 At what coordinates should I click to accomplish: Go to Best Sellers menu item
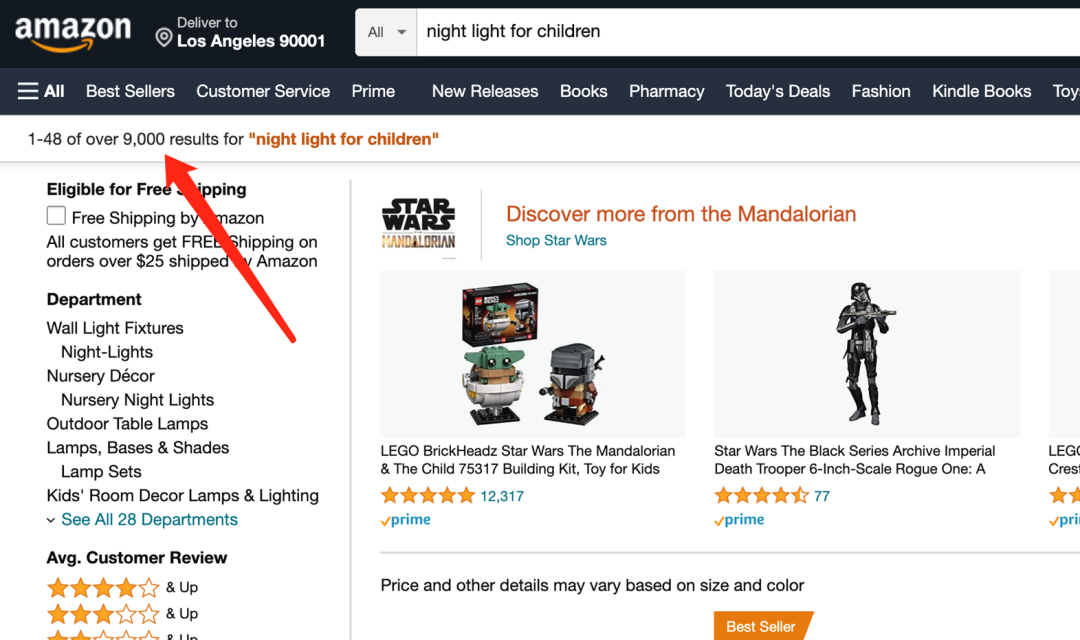point(130,91)
